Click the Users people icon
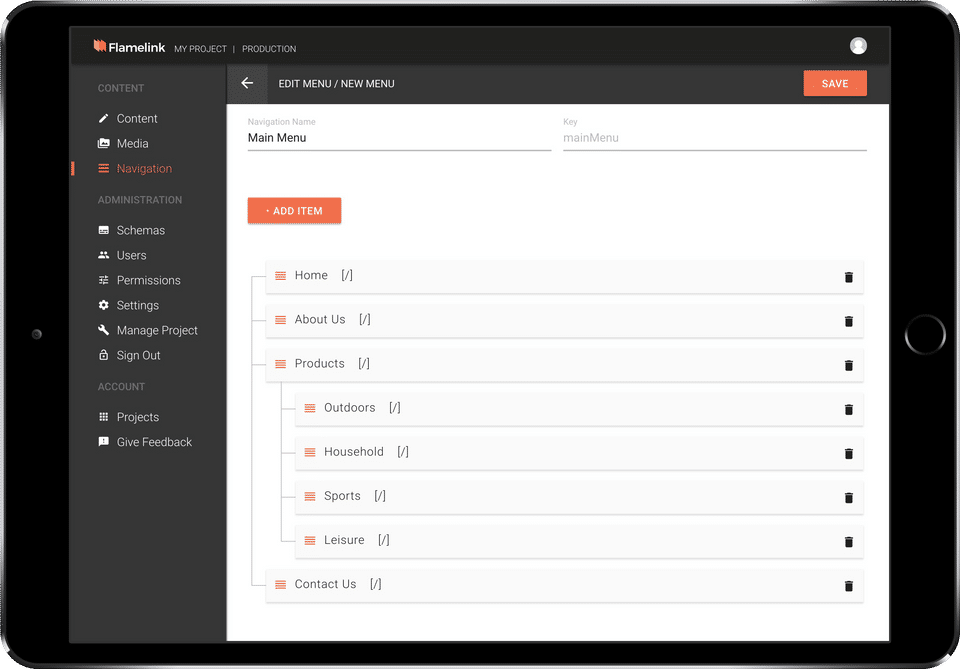Viewport: 960px width, 669px height. pyautogui.click(x=103, y=255)
